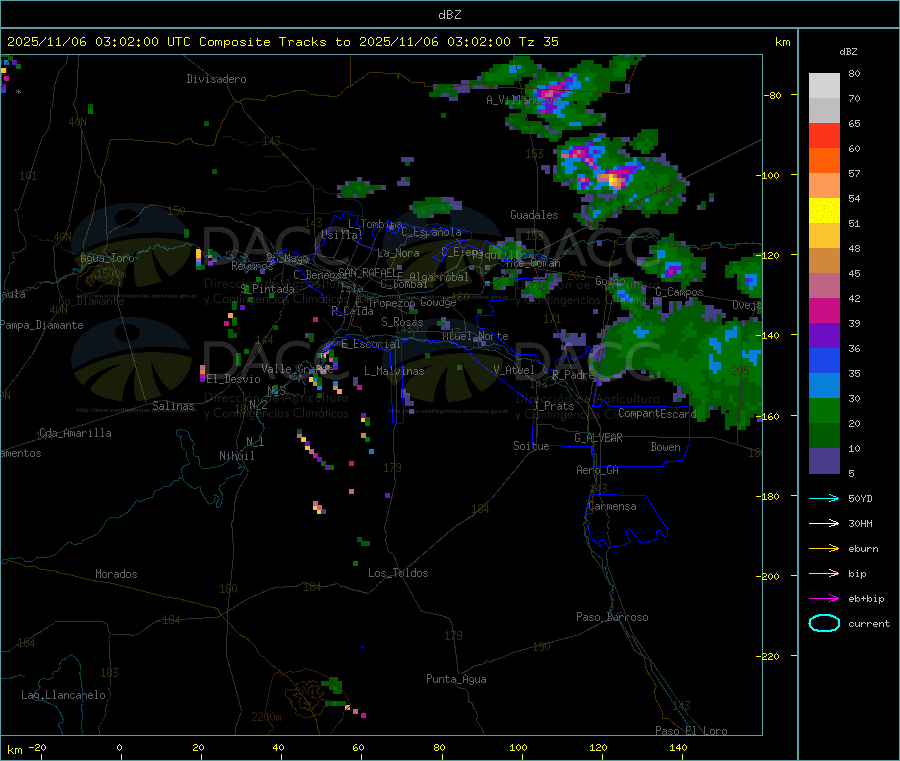Pick the light blue dBZ scale swatch
This screenshot has height=761, width=900.
tap(824, 386)
